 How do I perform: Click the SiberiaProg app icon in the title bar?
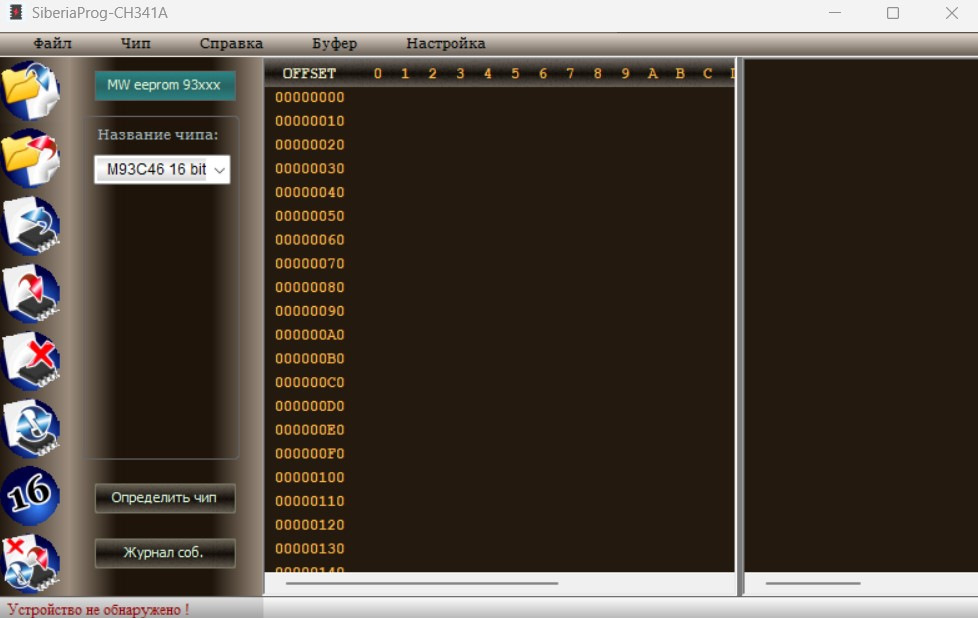pos(16,12)
